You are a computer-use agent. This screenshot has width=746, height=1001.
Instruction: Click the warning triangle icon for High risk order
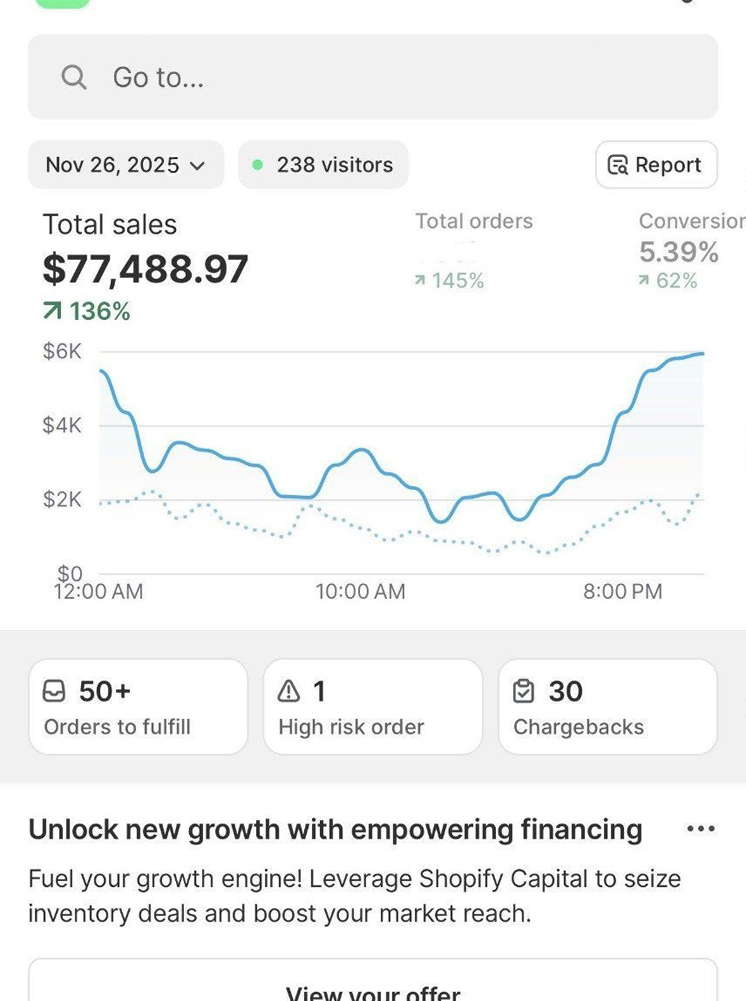pos(289,691)
